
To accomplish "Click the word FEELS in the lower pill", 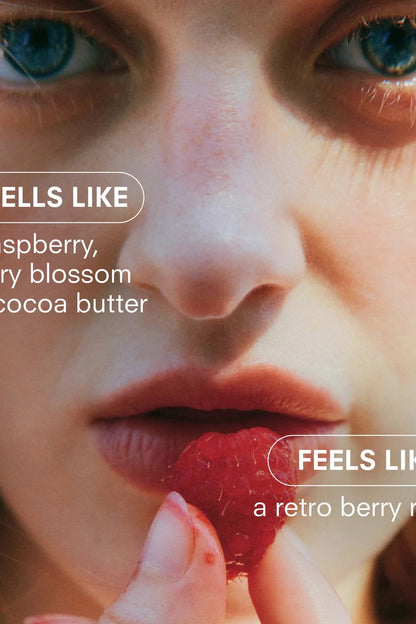I will coord(337,460).
